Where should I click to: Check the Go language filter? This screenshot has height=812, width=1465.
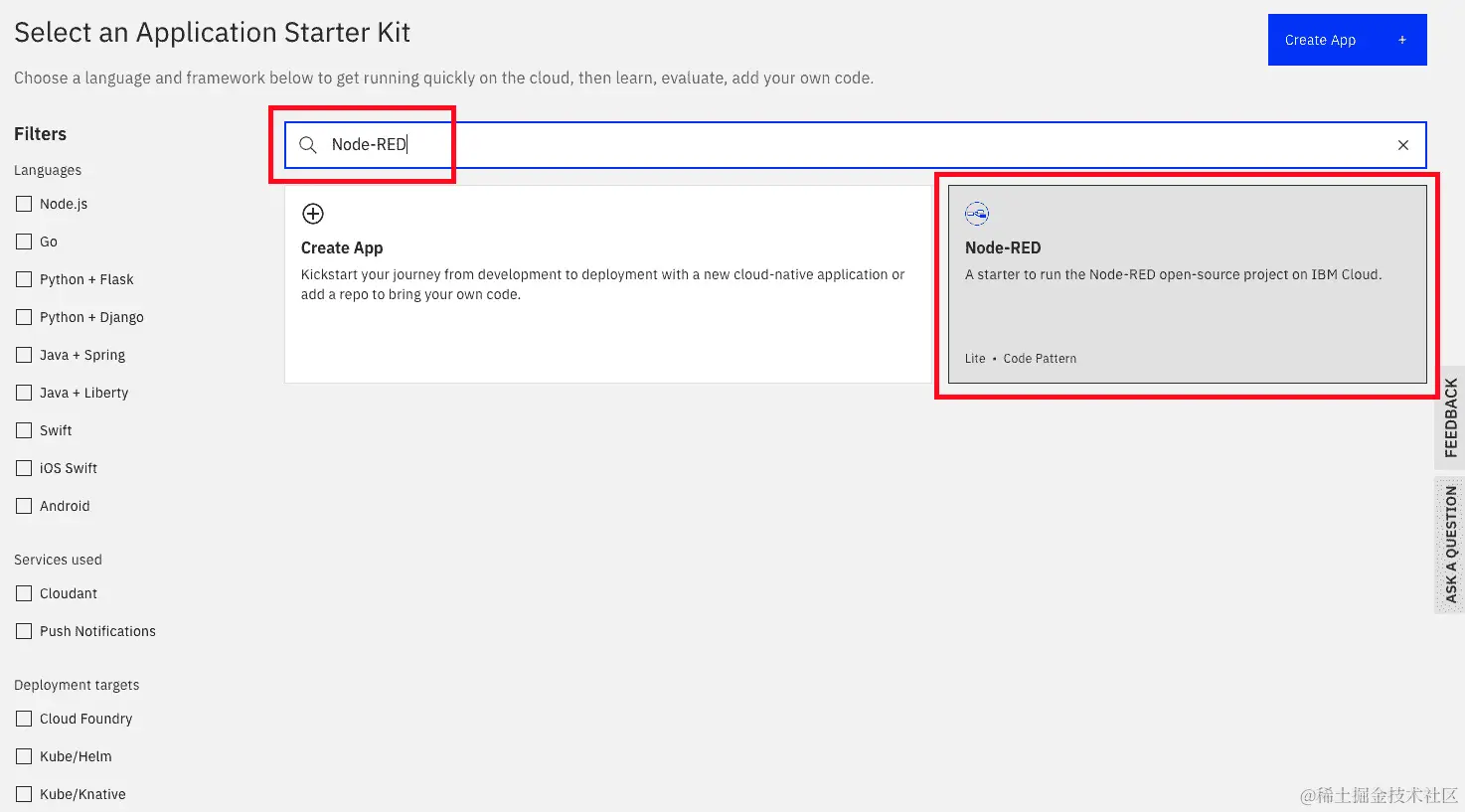(x=24, y=242)
